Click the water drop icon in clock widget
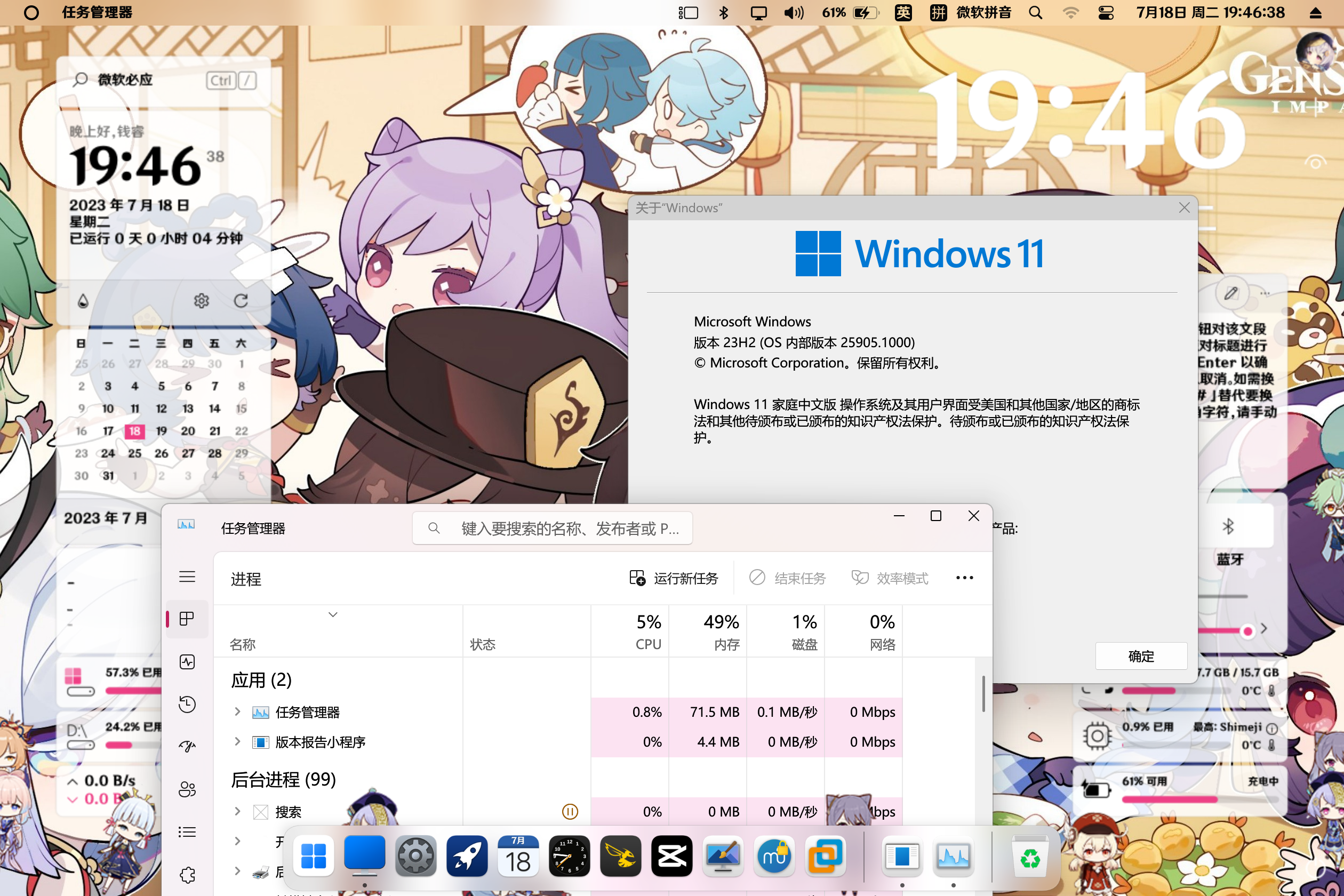The width and height of the screenshot is (1344, 896). click(83, 301)
